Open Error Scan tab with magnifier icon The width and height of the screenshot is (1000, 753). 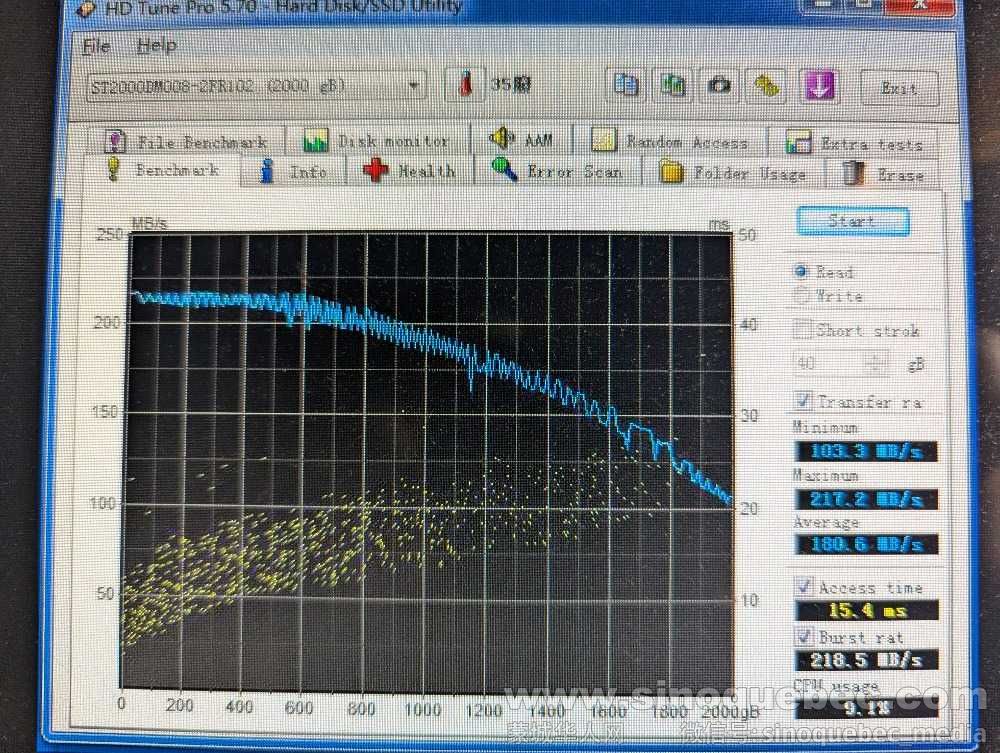tap(557, 172)
